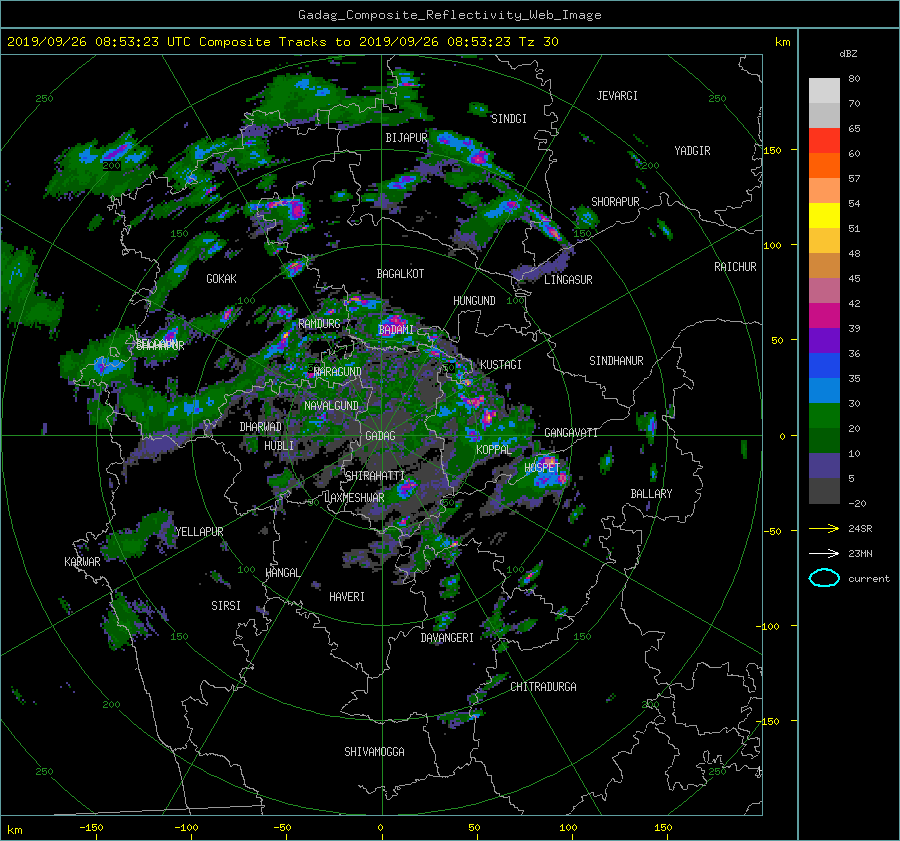Click the -20 dBZ value in legend
This screenshot has width=900, height=841.
tap(857, 503)
